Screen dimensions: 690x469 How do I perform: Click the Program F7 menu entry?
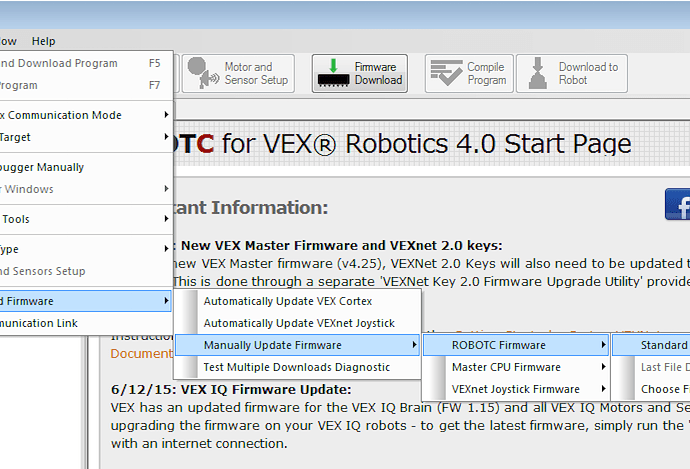click(85, 85)
